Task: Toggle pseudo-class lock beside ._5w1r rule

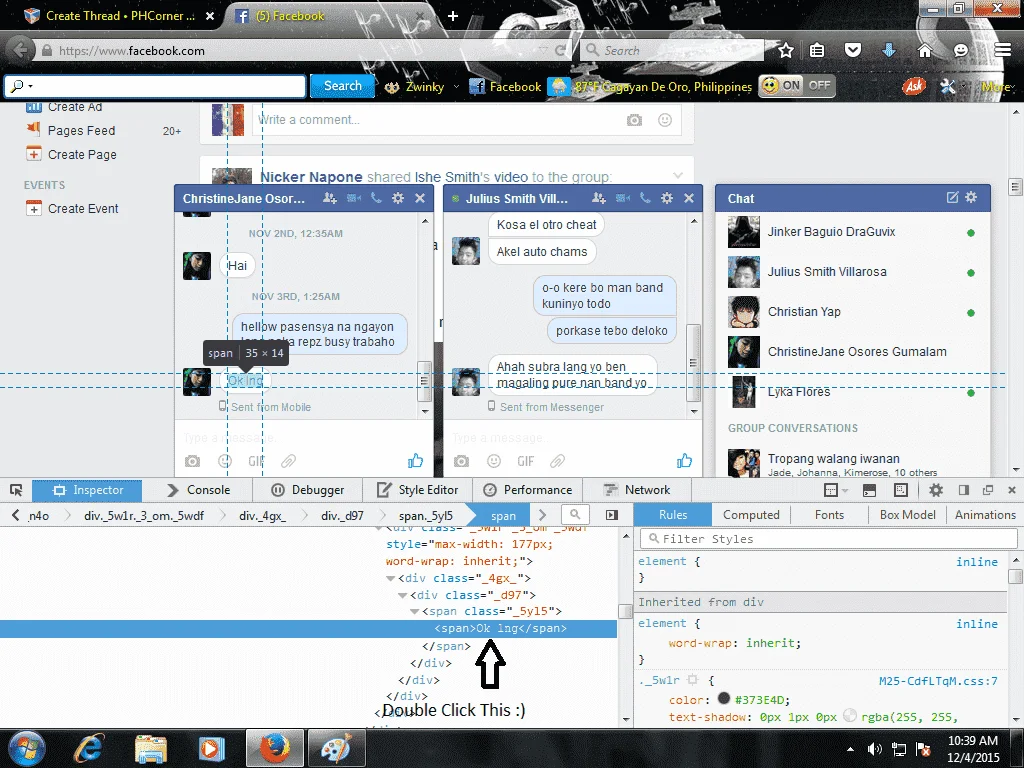Action: point(693,680)
